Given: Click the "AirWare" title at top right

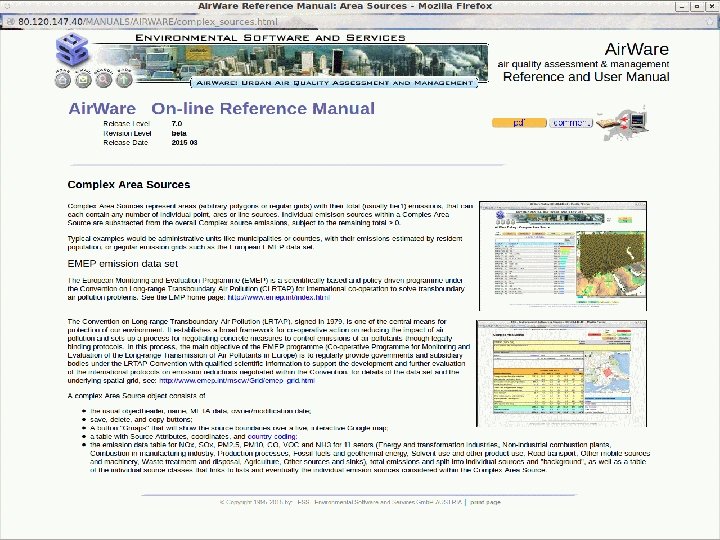Looking at the screenshot, I should click(636, 49).
